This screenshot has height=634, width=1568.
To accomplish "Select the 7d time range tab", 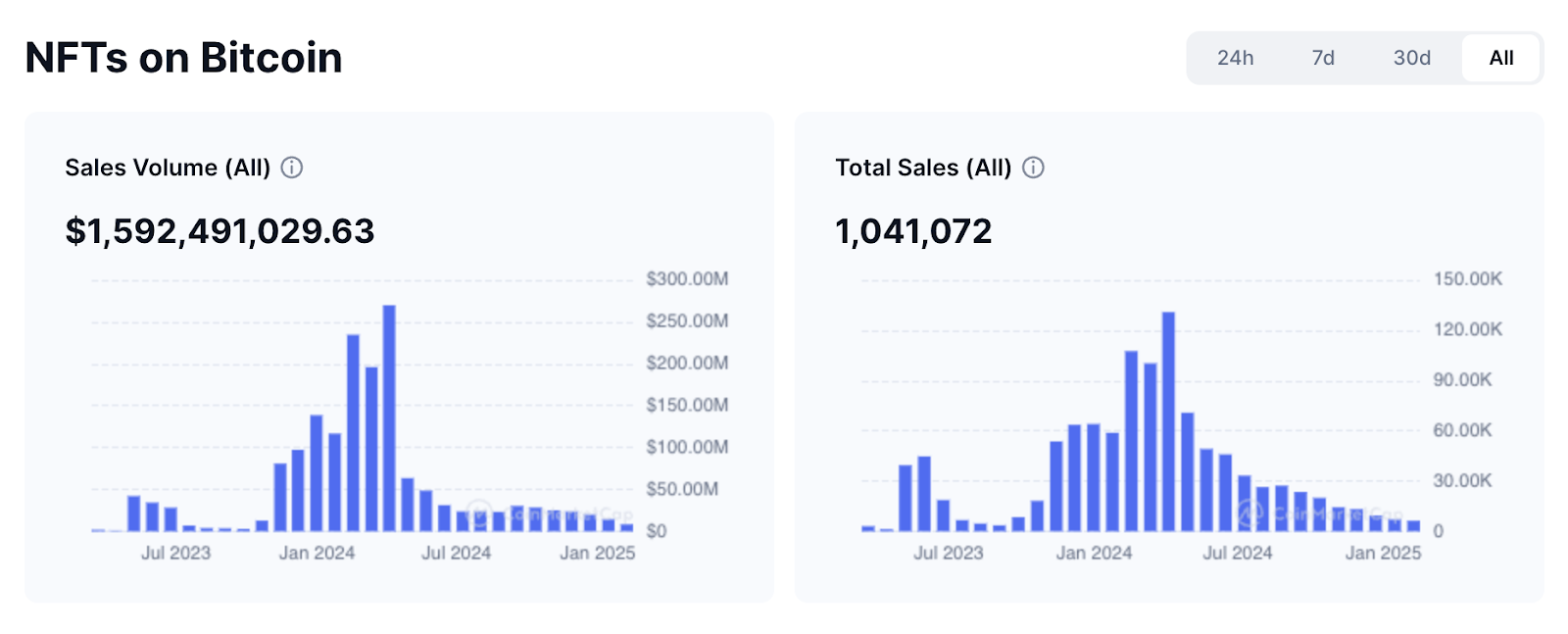I will [x=1323, y=58].
